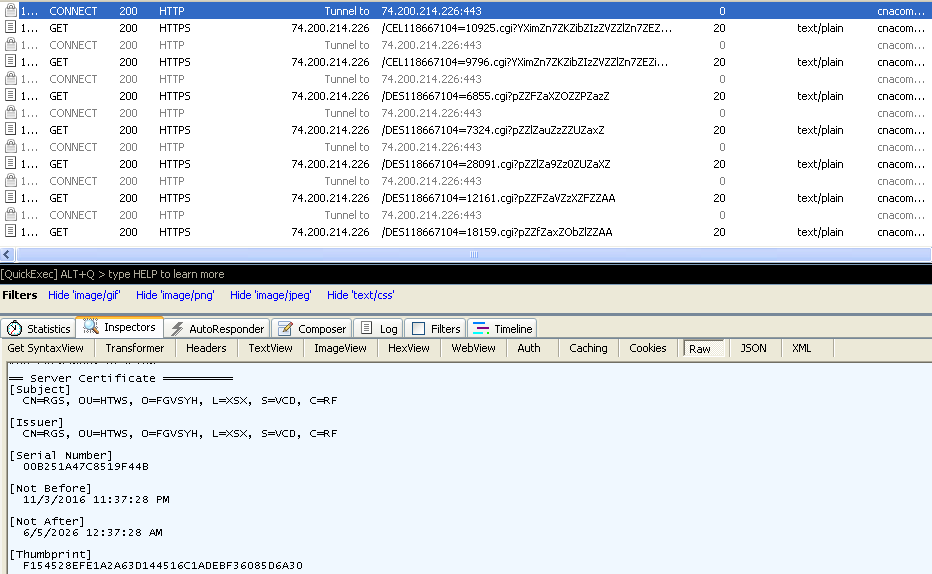932x574 pixels.
Task: Click the horizontal scrollbar thumb in session list
Action: [472, 255]
